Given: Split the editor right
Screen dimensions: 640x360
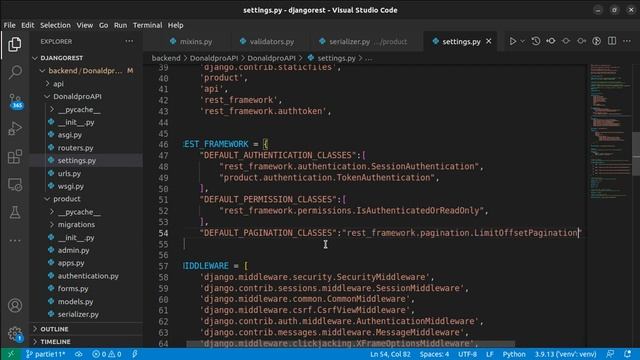Looking at the screenshot, I should pyautogui.click(x=612, y=41).
